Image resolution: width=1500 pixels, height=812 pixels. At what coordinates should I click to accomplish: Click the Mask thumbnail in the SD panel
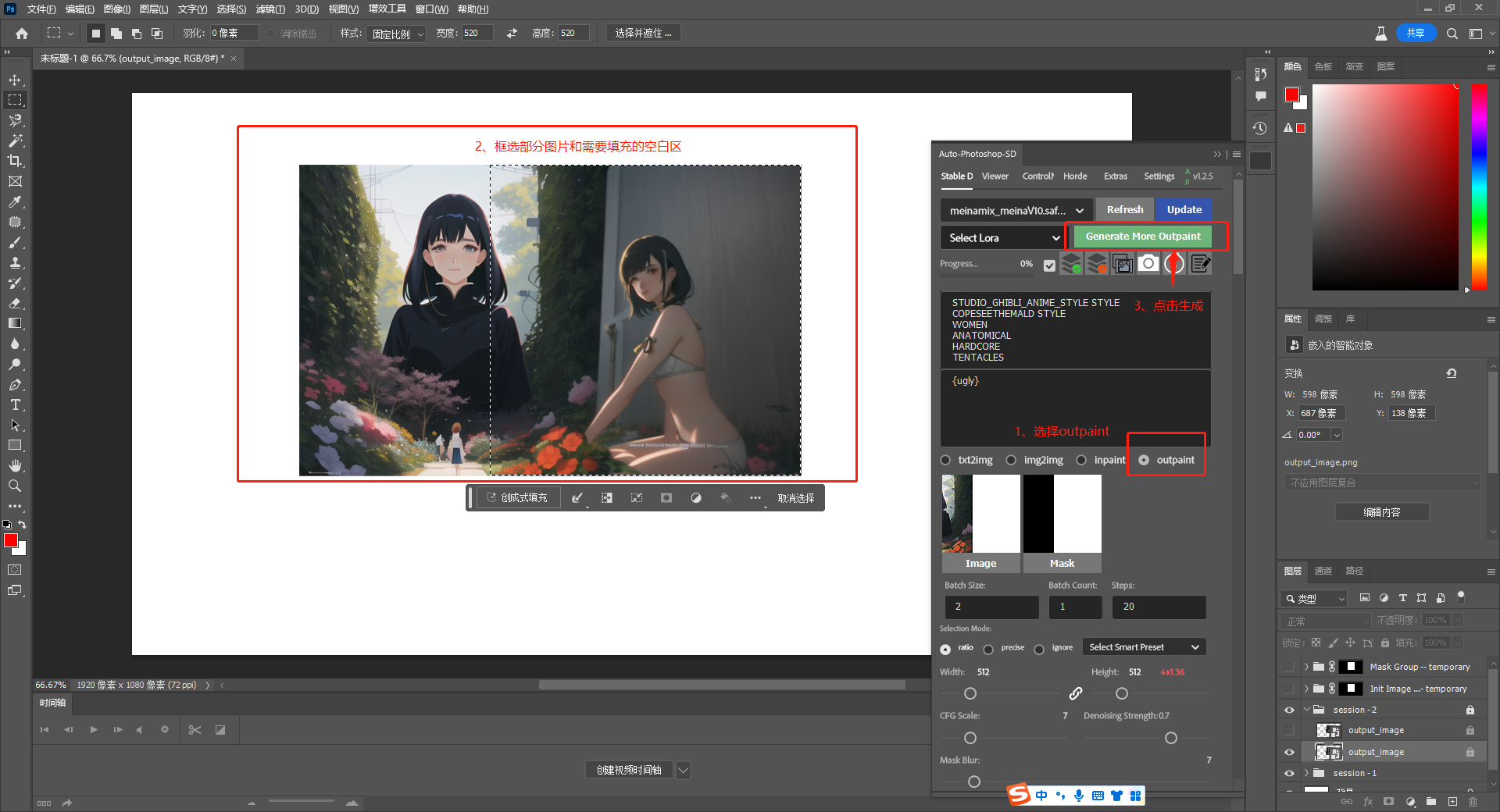point(1062,513)
